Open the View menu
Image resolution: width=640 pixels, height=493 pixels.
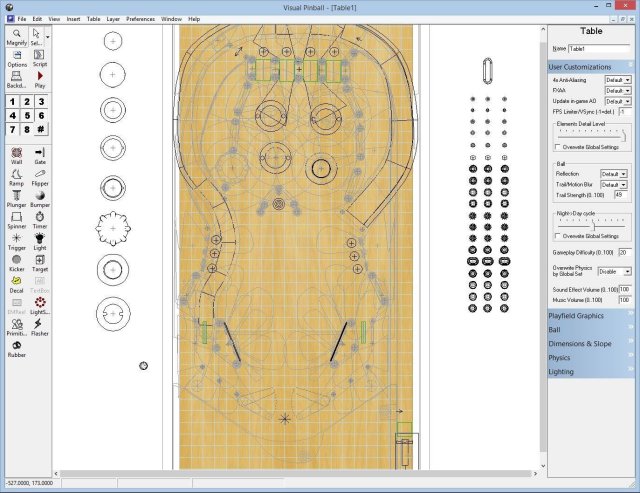tap(54, 19)
